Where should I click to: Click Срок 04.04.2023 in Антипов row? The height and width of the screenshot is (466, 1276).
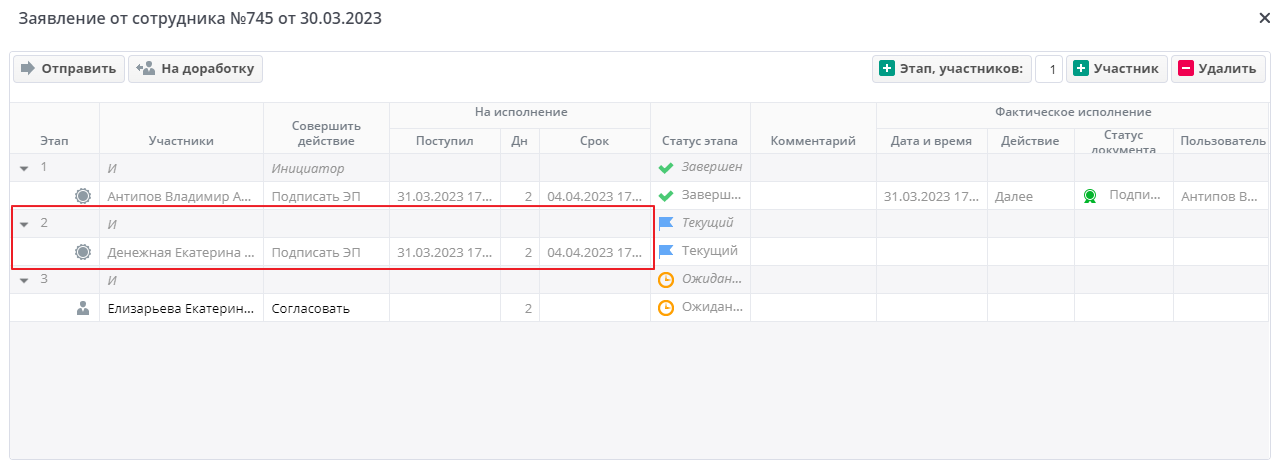[594, 196]
